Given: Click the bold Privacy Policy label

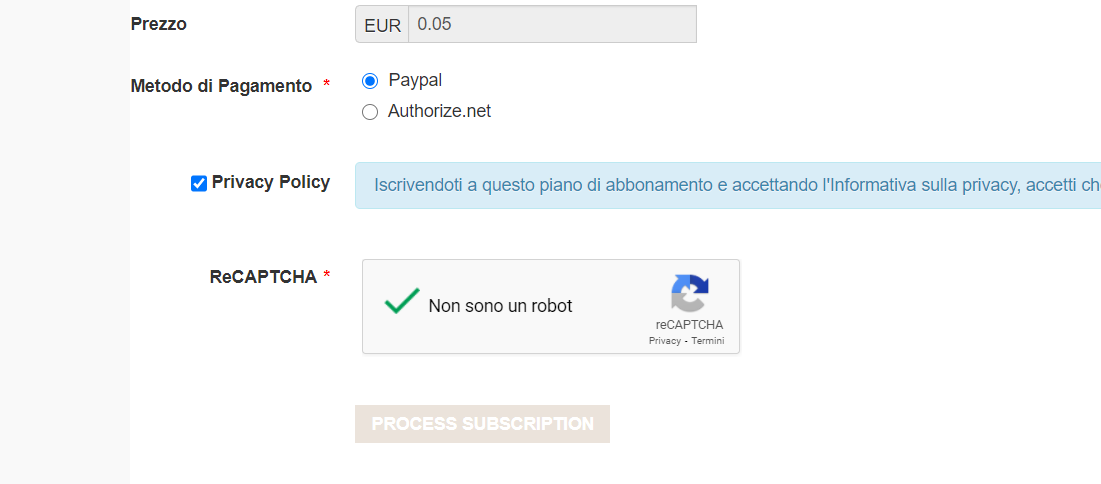Looking at the screenshot, I should coord(271,183).
